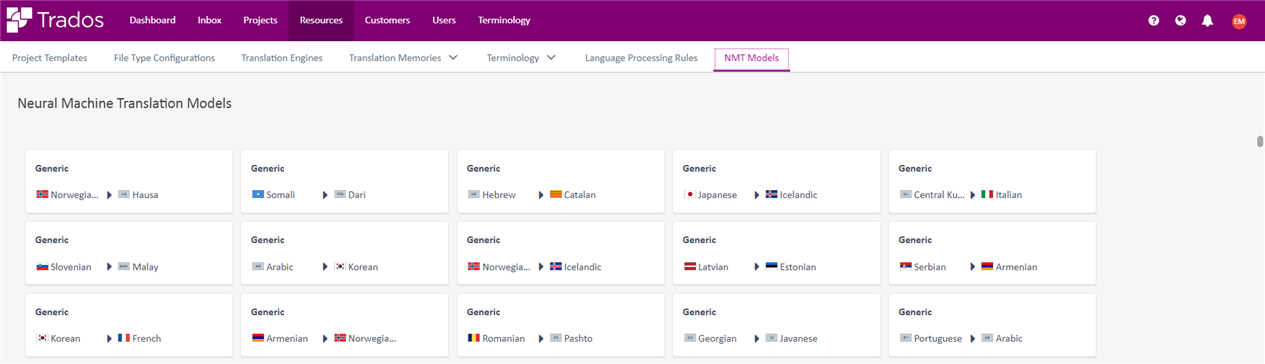Open the EM user avatar menu
This screenshot has height=364, width=1265.
(x=1240, y=20)
